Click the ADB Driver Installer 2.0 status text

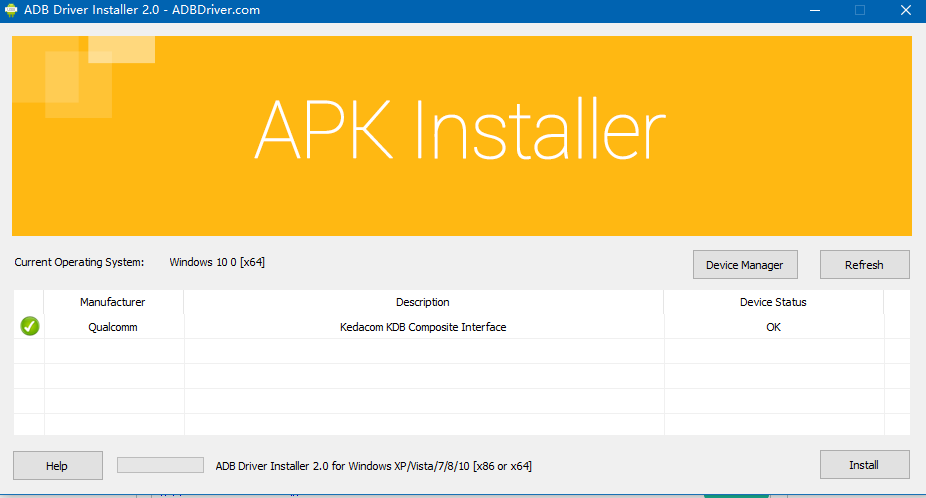click(373, 465)
